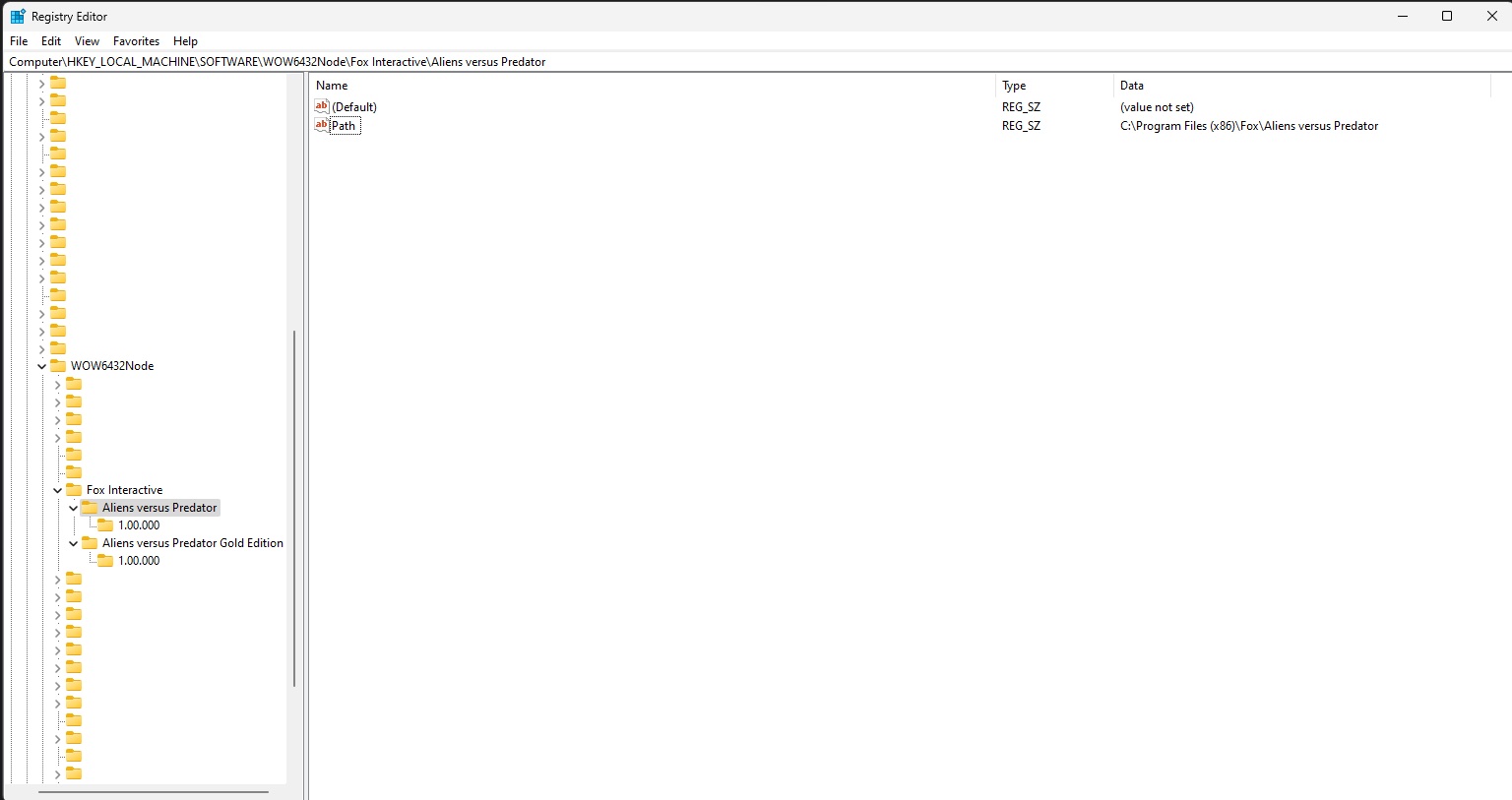
Task: Click the Path data "C:\Program Files (x86)\Fox\Aliens versus Predator"
Action: (x=1249, y=126)
